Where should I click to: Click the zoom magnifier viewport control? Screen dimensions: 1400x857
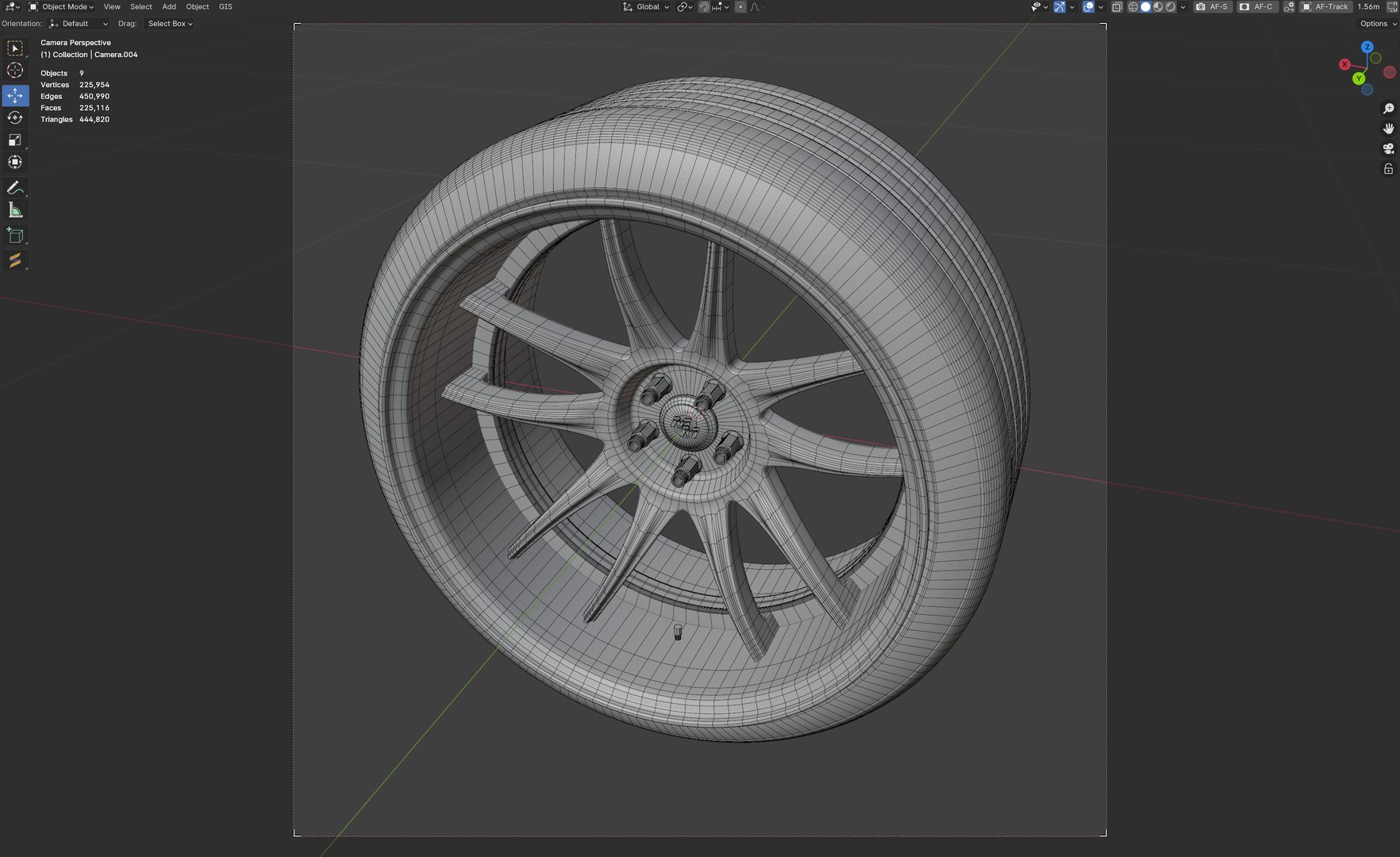pyautogui.click(x=1388, y=109)
